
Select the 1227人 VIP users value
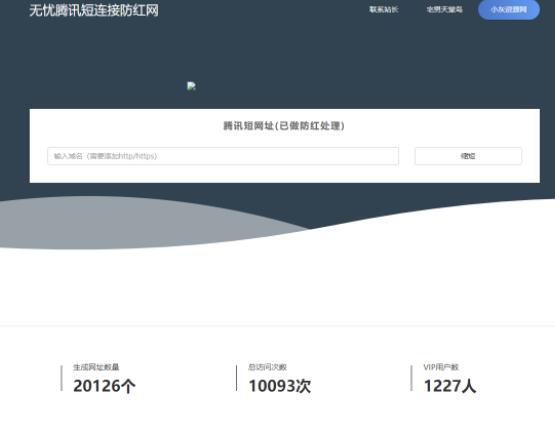450,386
